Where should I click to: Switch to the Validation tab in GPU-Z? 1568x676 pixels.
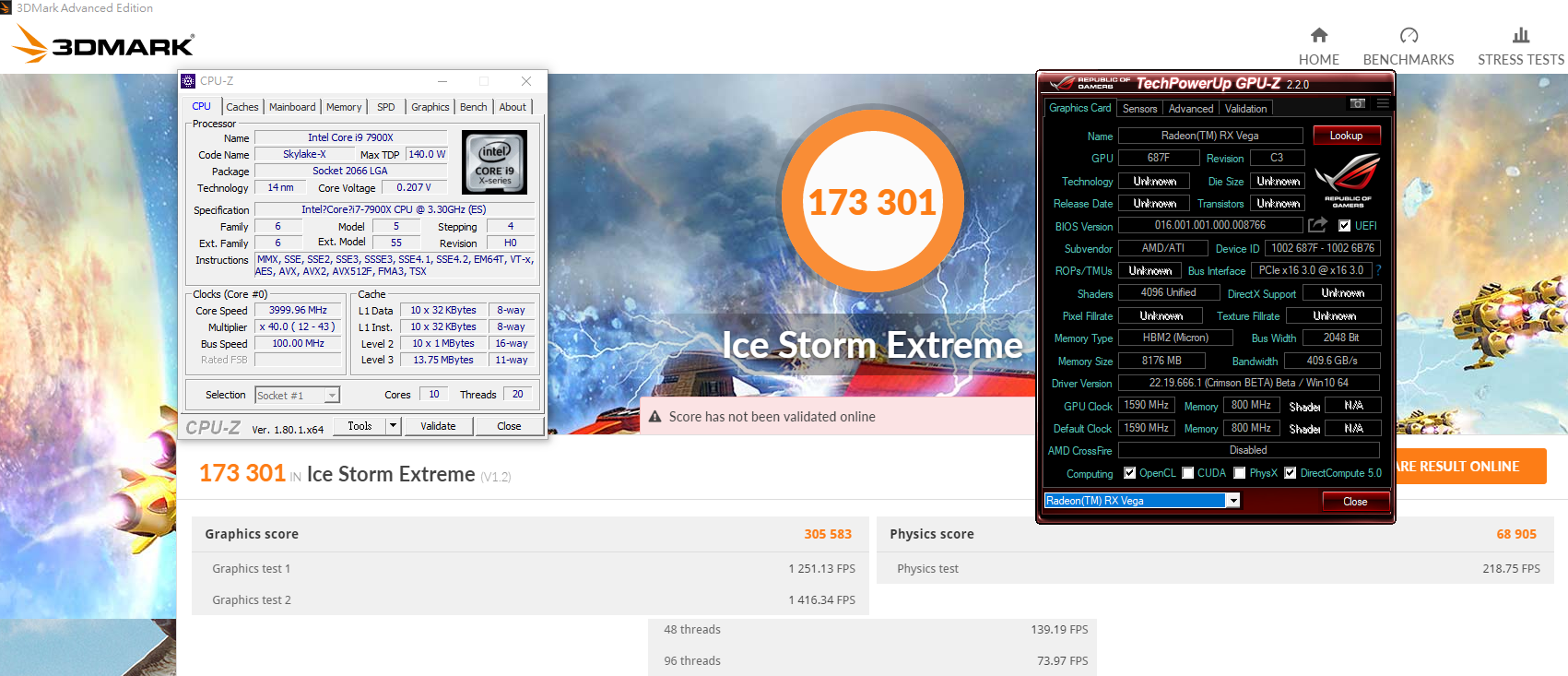pos(1246,109)
